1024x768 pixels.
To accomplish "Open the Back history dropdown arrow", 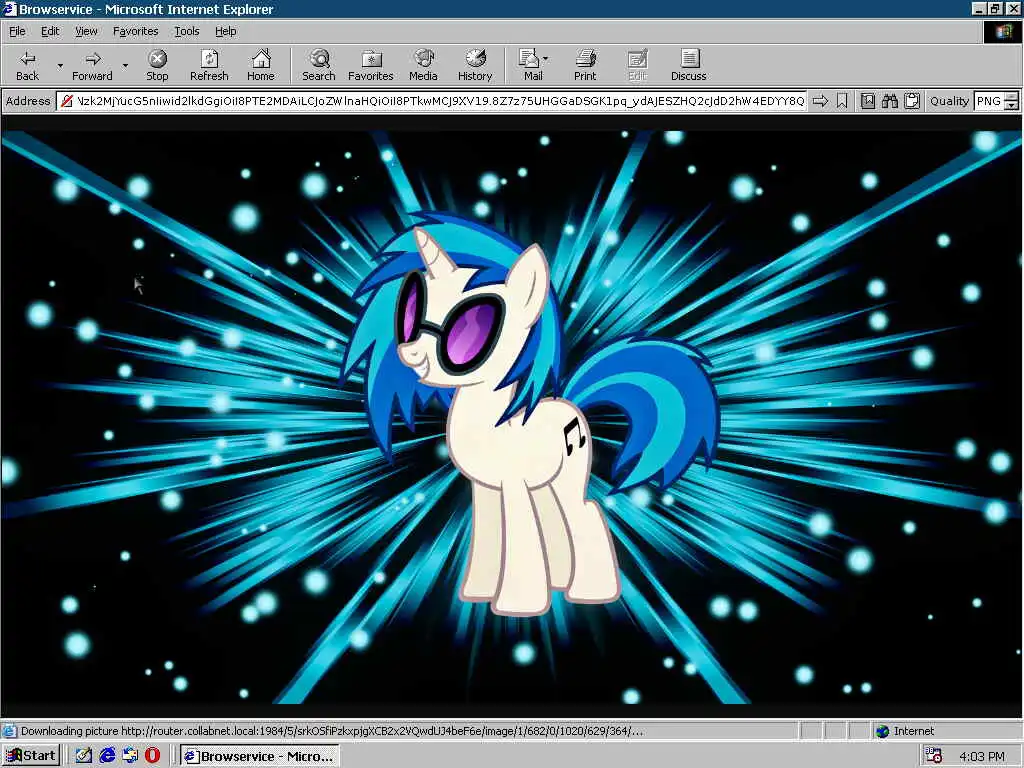I will [60, 65].
